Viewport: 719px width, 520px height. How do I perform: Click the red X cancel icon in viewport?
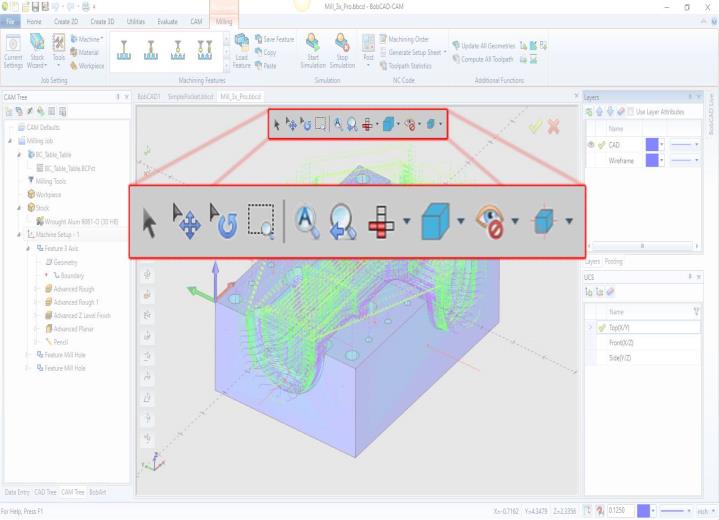(x=553, y=126)
